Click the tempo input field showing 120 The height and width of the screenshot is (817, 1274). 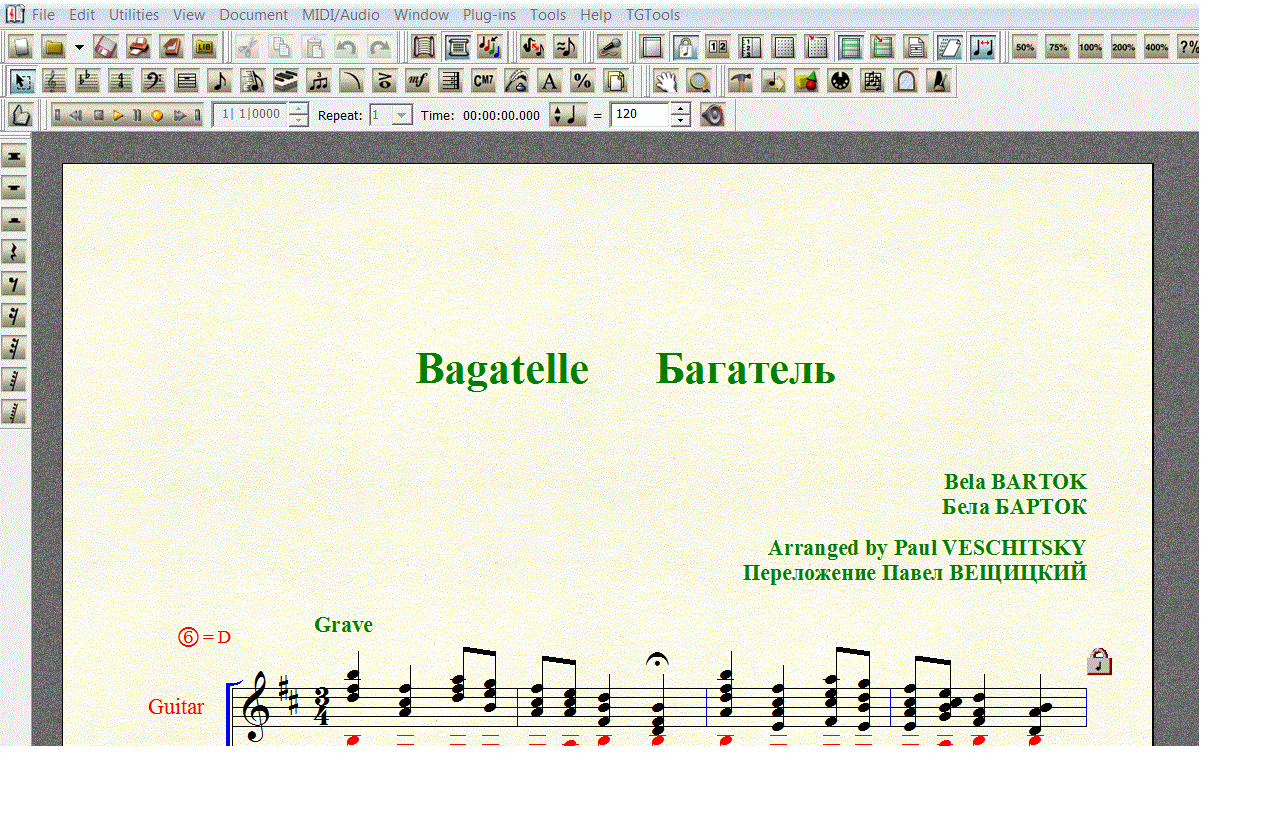tap(640, 115)
